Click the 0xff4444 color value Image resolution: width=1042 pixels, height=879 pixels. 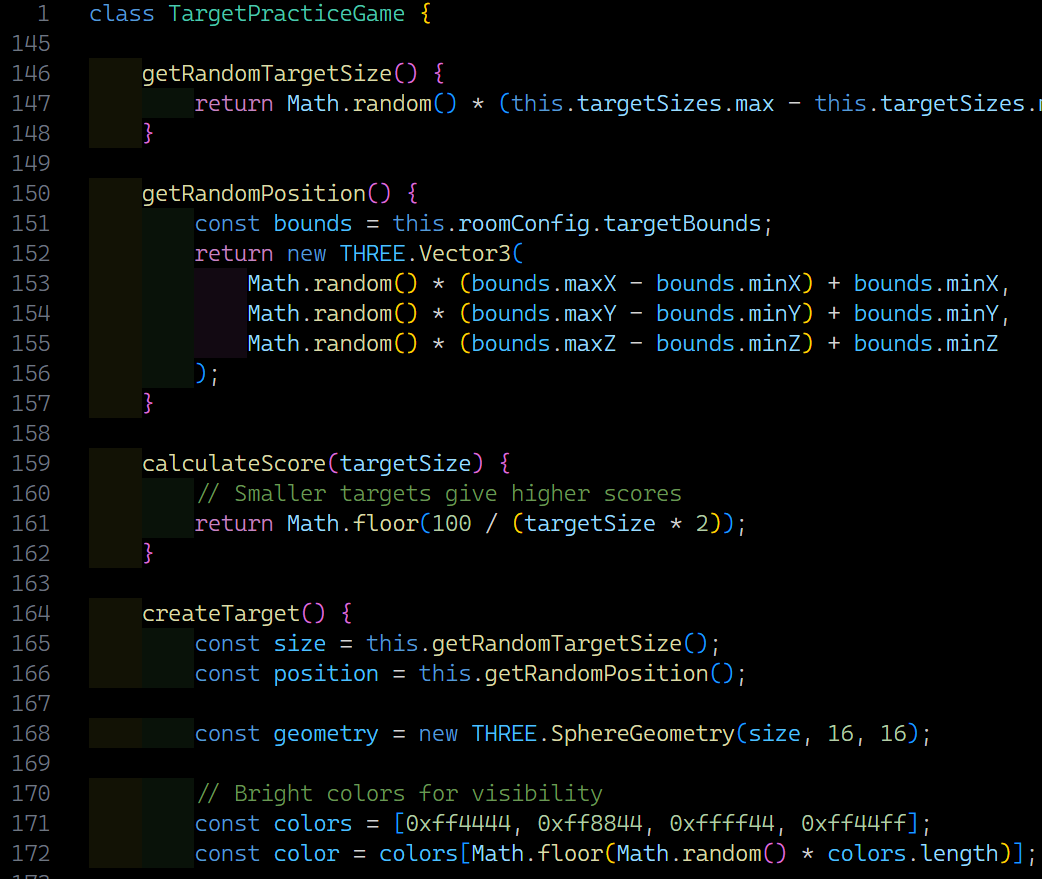pyautogui.click(x=458, y=824)
